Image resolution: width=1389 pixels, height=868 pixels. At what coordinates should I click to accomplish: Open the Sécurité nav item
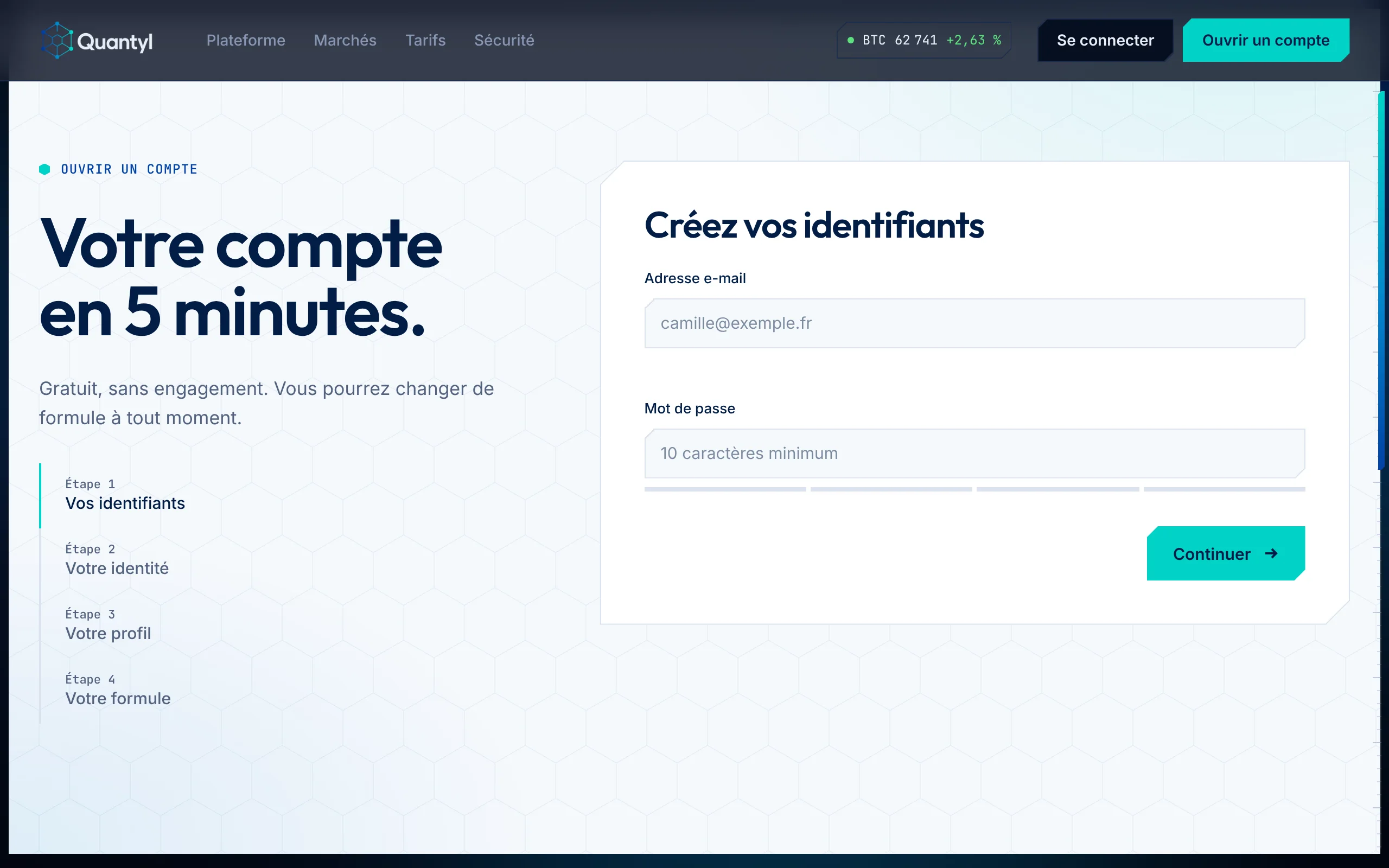(x=504, y=40)
